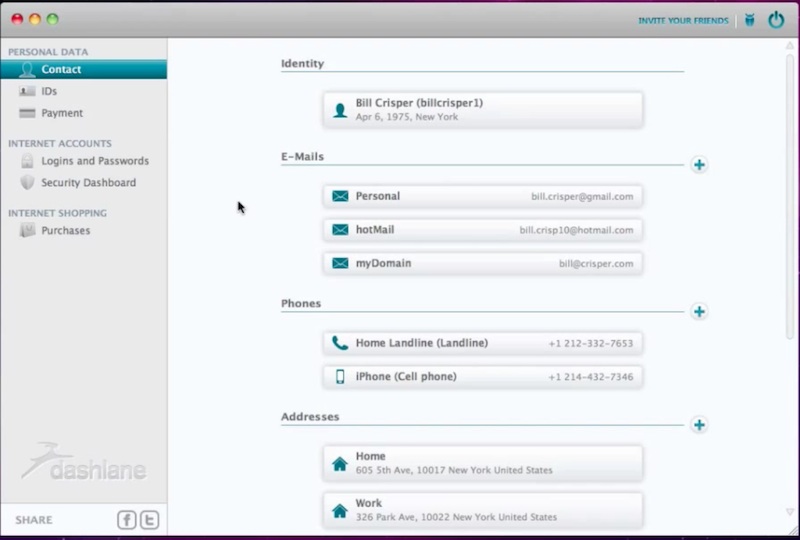
Task: Click the Home Landline phone icon
Action: [340, 343]
